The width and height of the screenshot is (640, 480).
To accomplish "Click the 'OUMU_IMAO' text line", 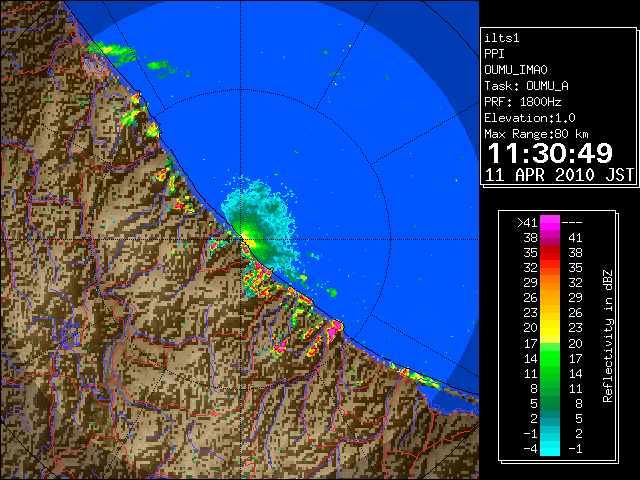I will coord(516,70).
